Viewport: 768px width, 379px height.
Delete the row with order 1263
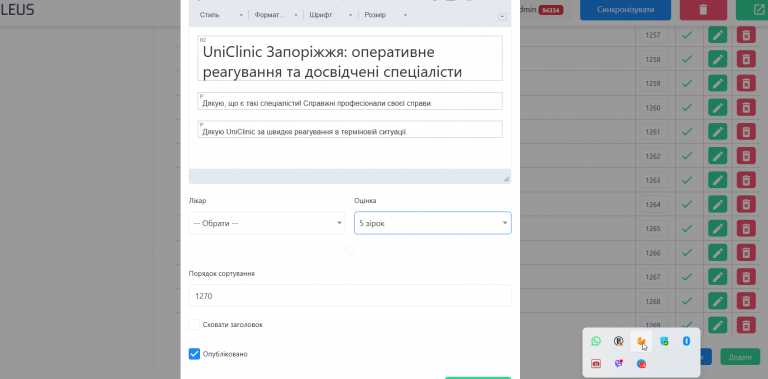point(746,180)
